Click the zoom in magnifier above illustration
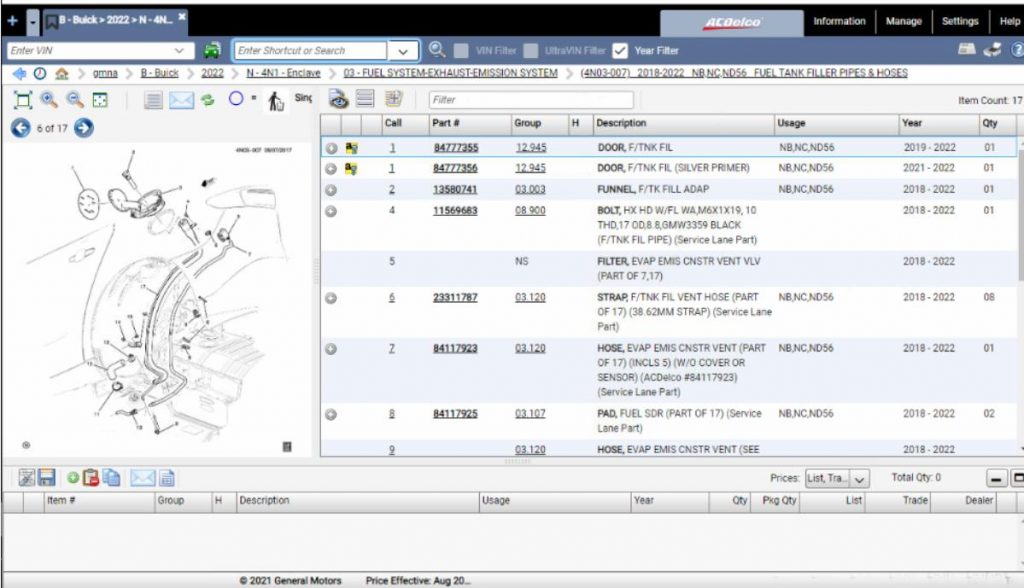Viewport: 1024px width, 588px height. [x=49, y=100]
